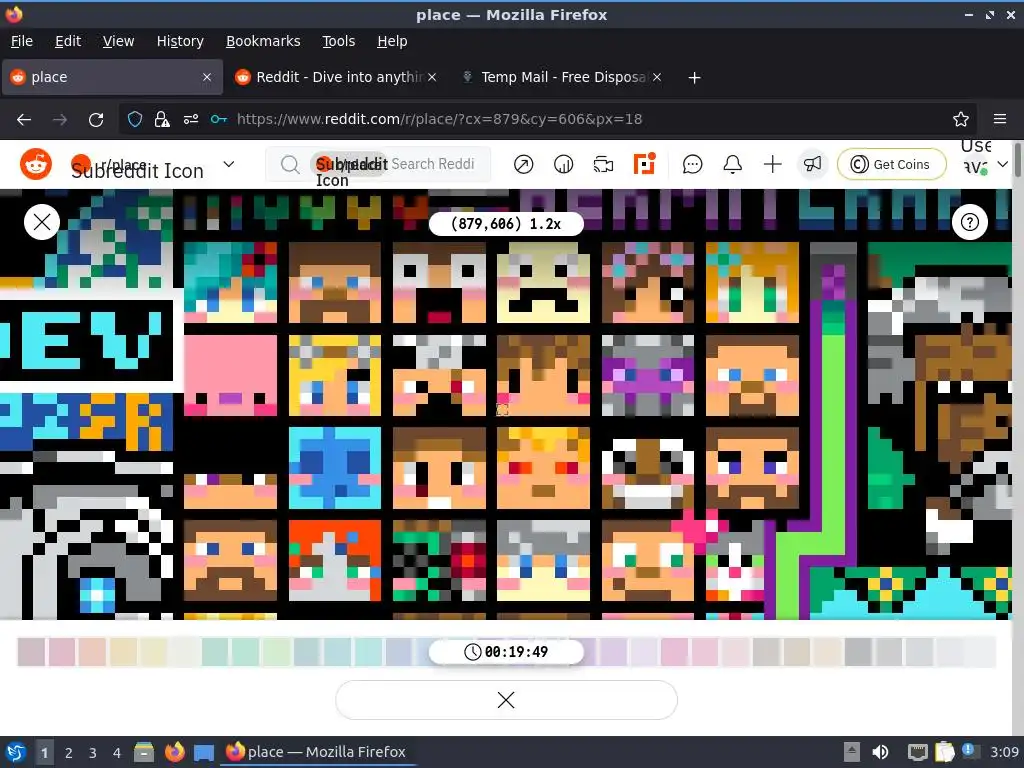The height and width of the screenshot is (768, 1024).
Task: Click the saved password key icon
Action: click(x=219, y=119)
